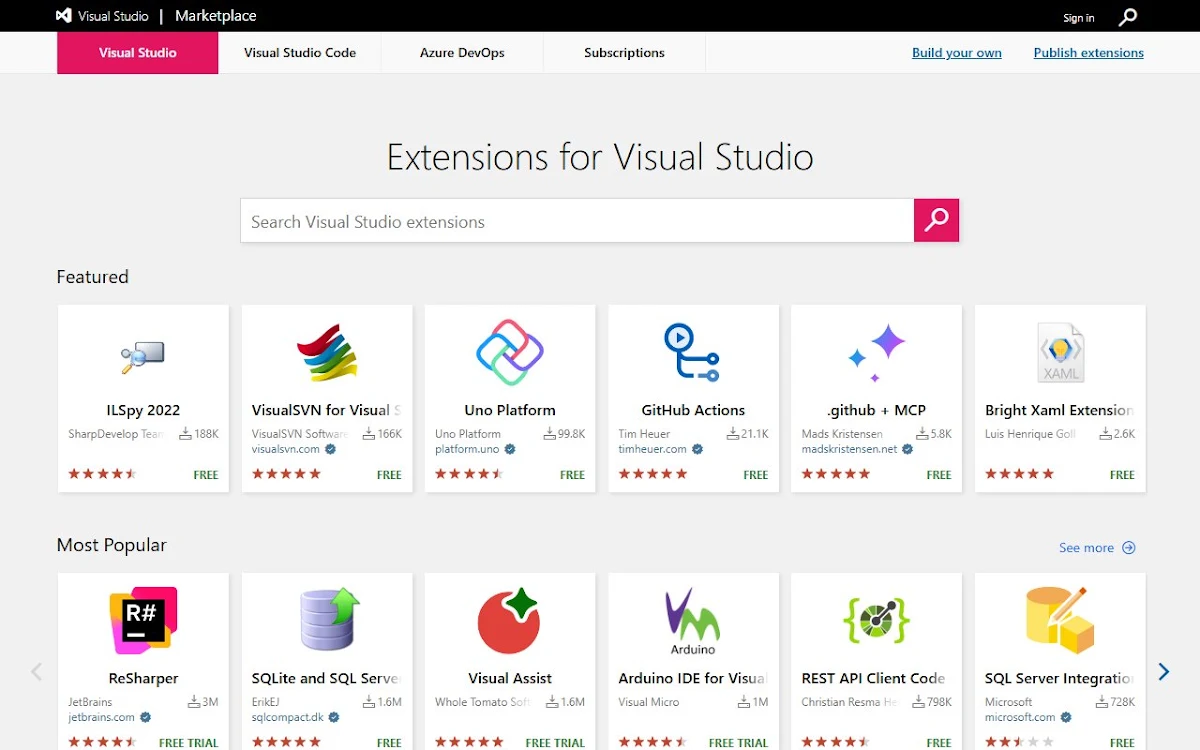This screenshot has width=1200, height=750.
Task: Click the Featured section heading
Action: click(x=92, y=277)
